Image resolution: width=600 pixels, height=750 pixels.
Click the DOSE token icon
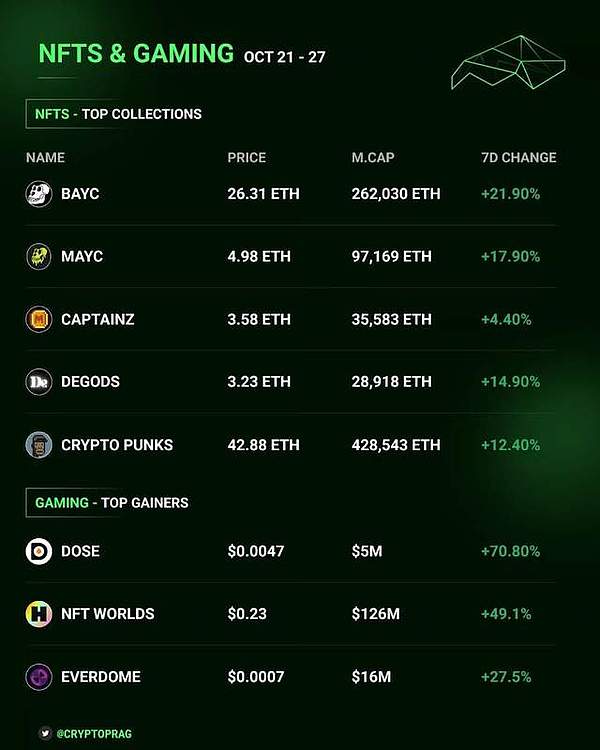[x=38, y=551]
